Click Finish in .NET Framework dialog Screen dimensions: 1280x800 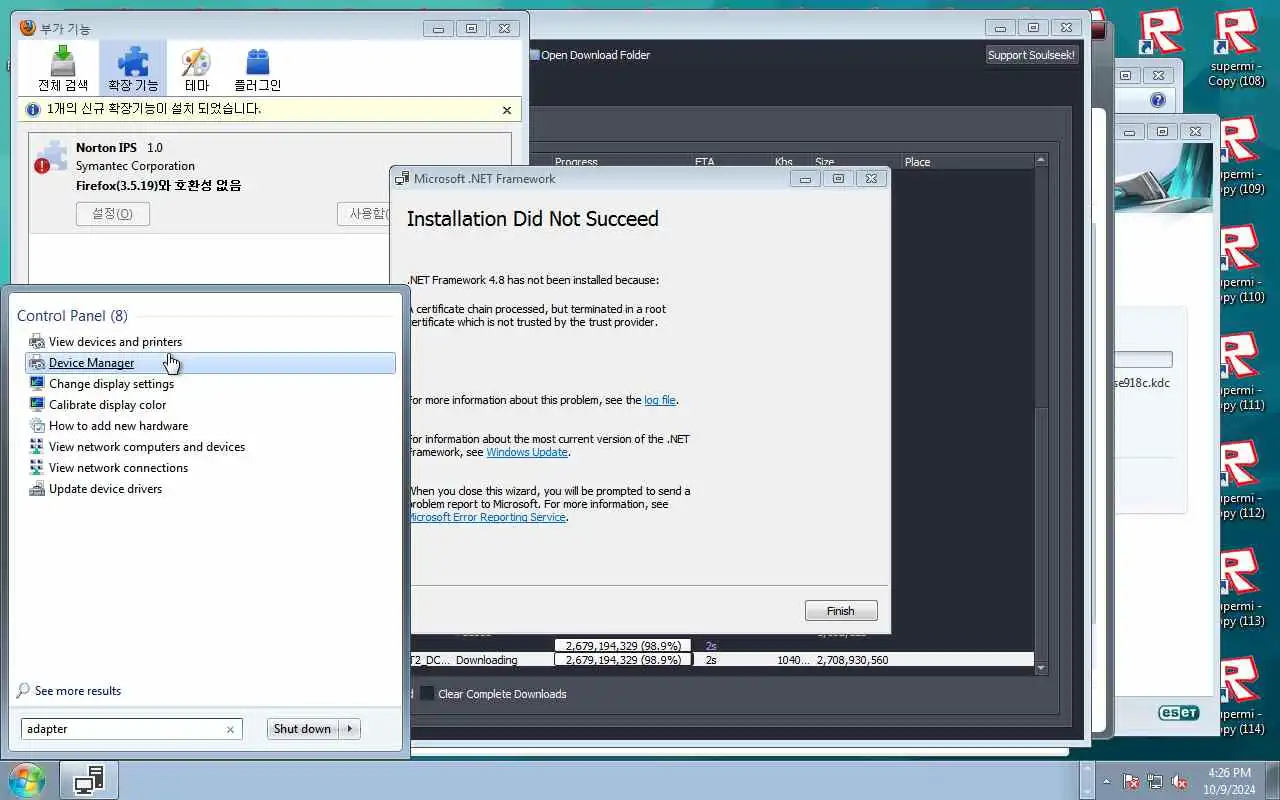pyautogui.click(x=841, y=611)
